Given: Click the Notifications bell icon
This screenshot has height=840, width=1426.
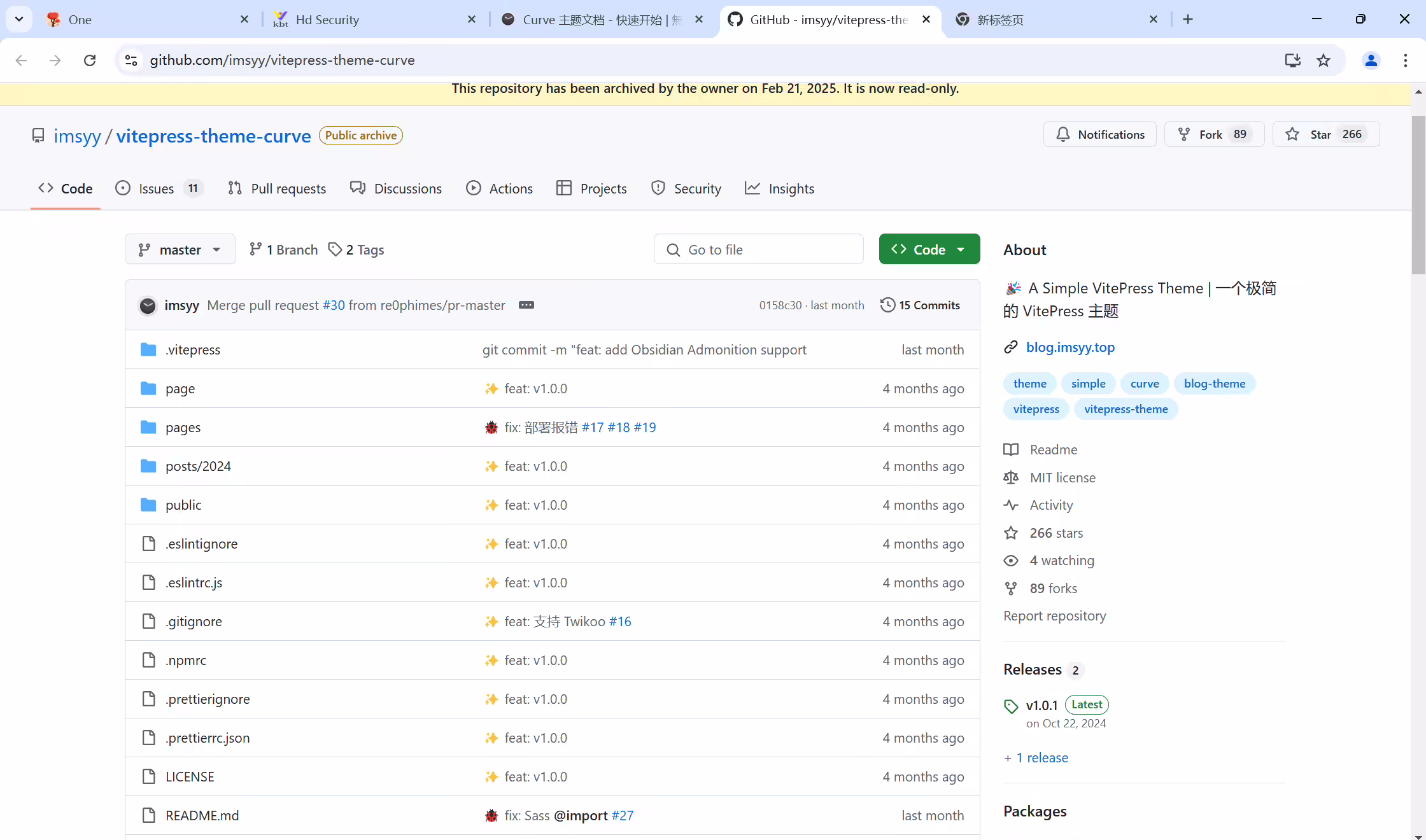Looking at the screenshot, I should pos(1062,134).
